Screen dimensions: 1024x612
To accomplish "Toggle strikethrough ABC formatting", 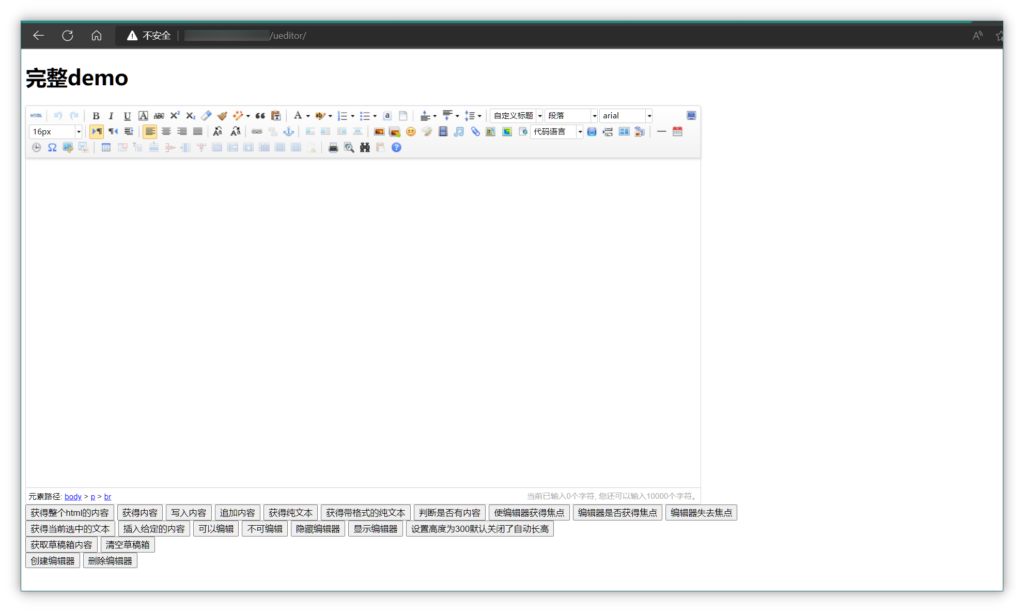I will [x=159, y=116].
